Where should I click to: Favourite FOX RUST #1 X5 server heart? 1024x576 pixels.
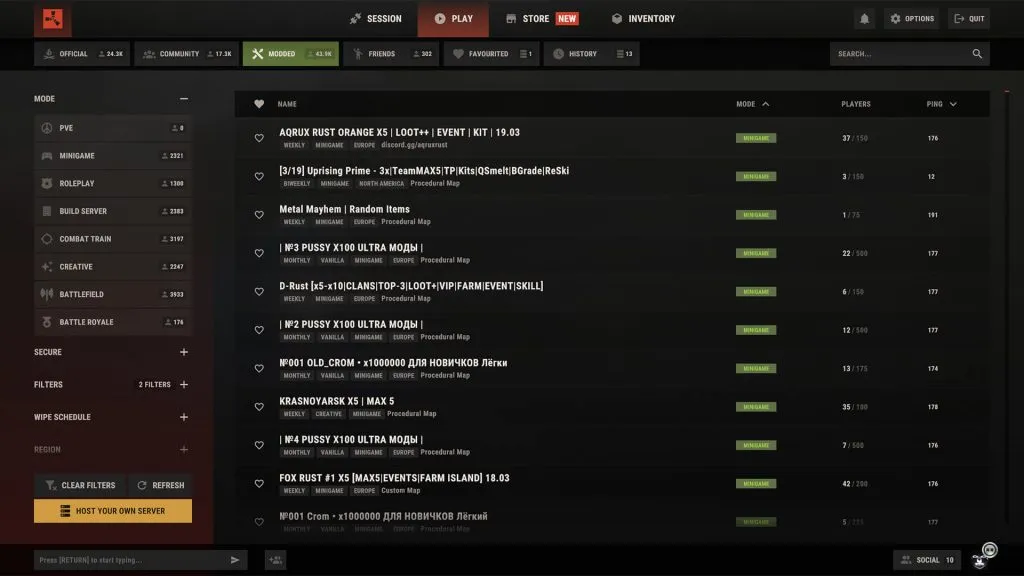click(259, 484)
